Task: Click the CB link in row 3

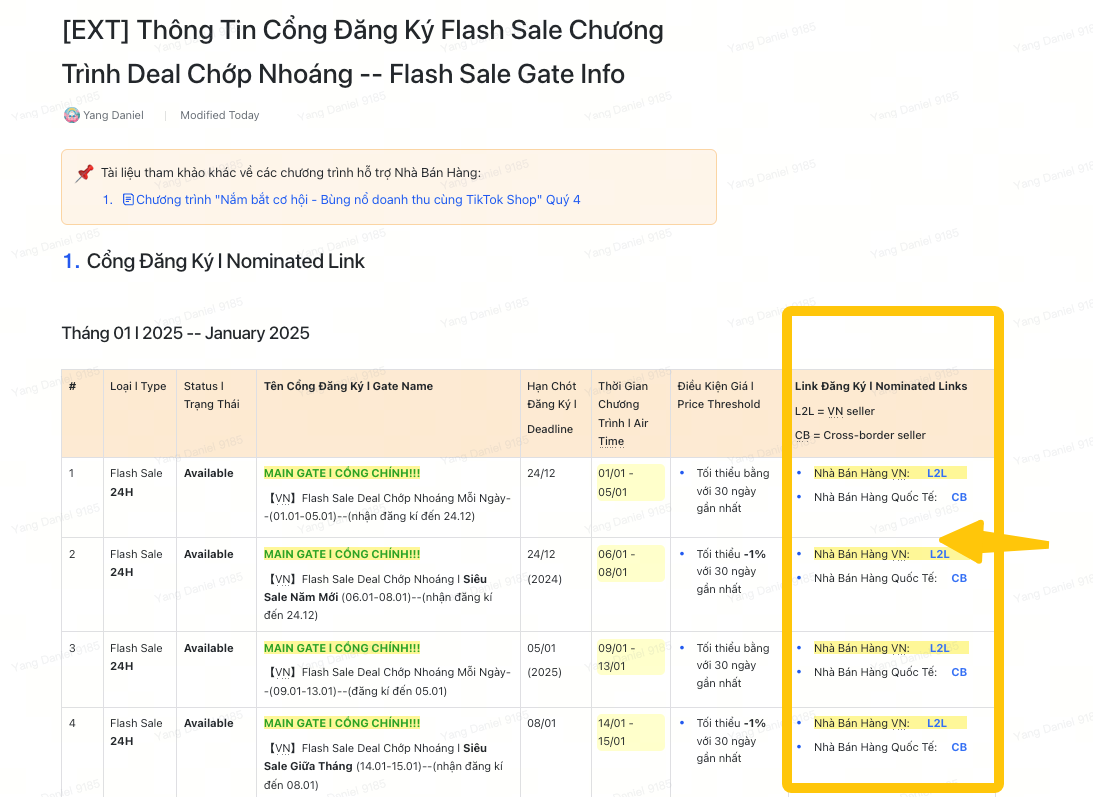Action: 959,672
